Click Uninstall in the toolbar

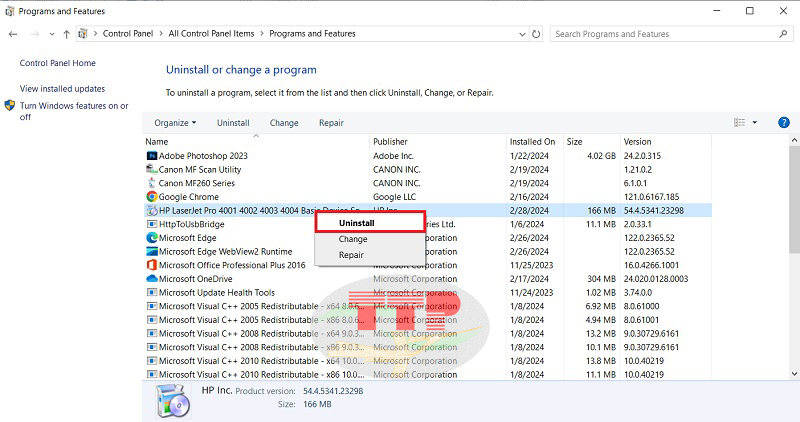click(x=233, y=123)
